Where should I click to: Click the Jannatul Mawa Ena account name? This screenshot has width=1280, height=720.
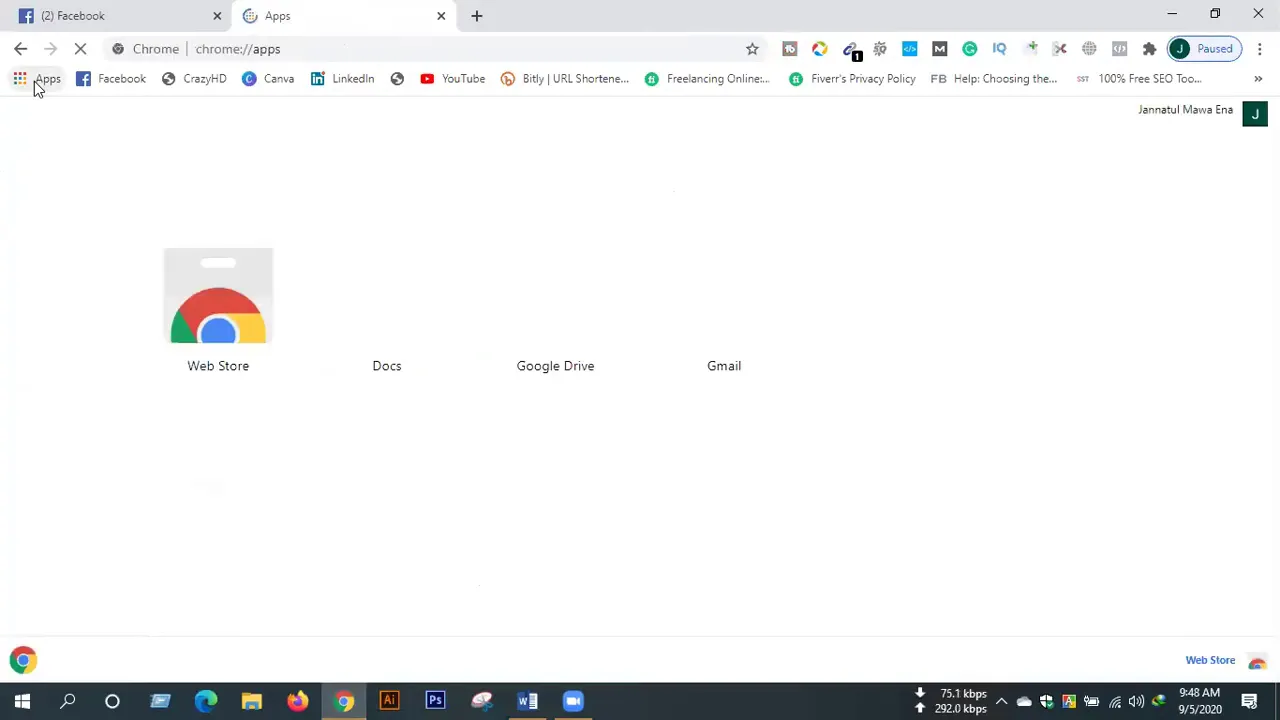pyautogui.click(x=1185, y=110)
